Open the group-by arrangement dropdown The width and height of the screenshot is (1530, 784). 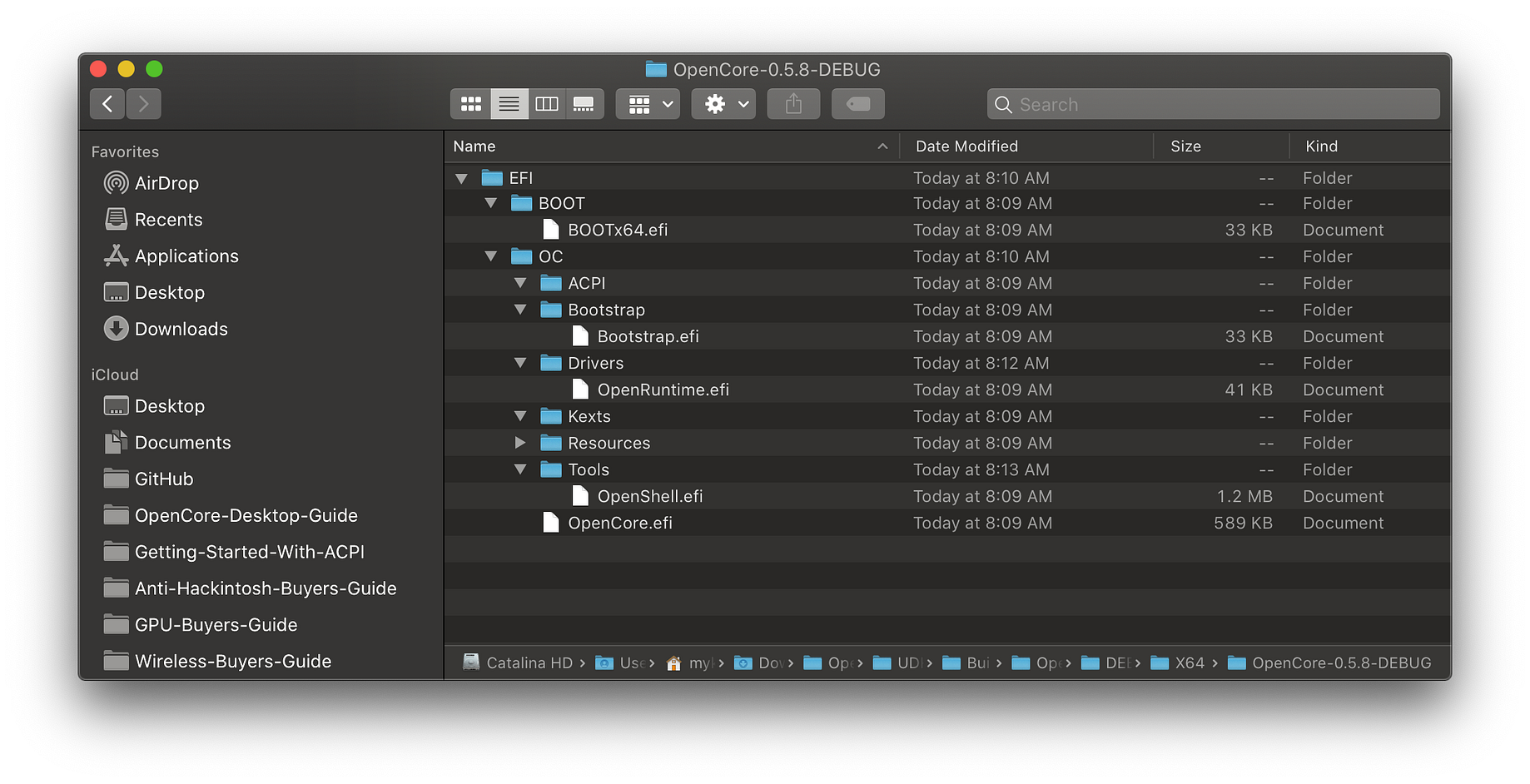(648, 104)
